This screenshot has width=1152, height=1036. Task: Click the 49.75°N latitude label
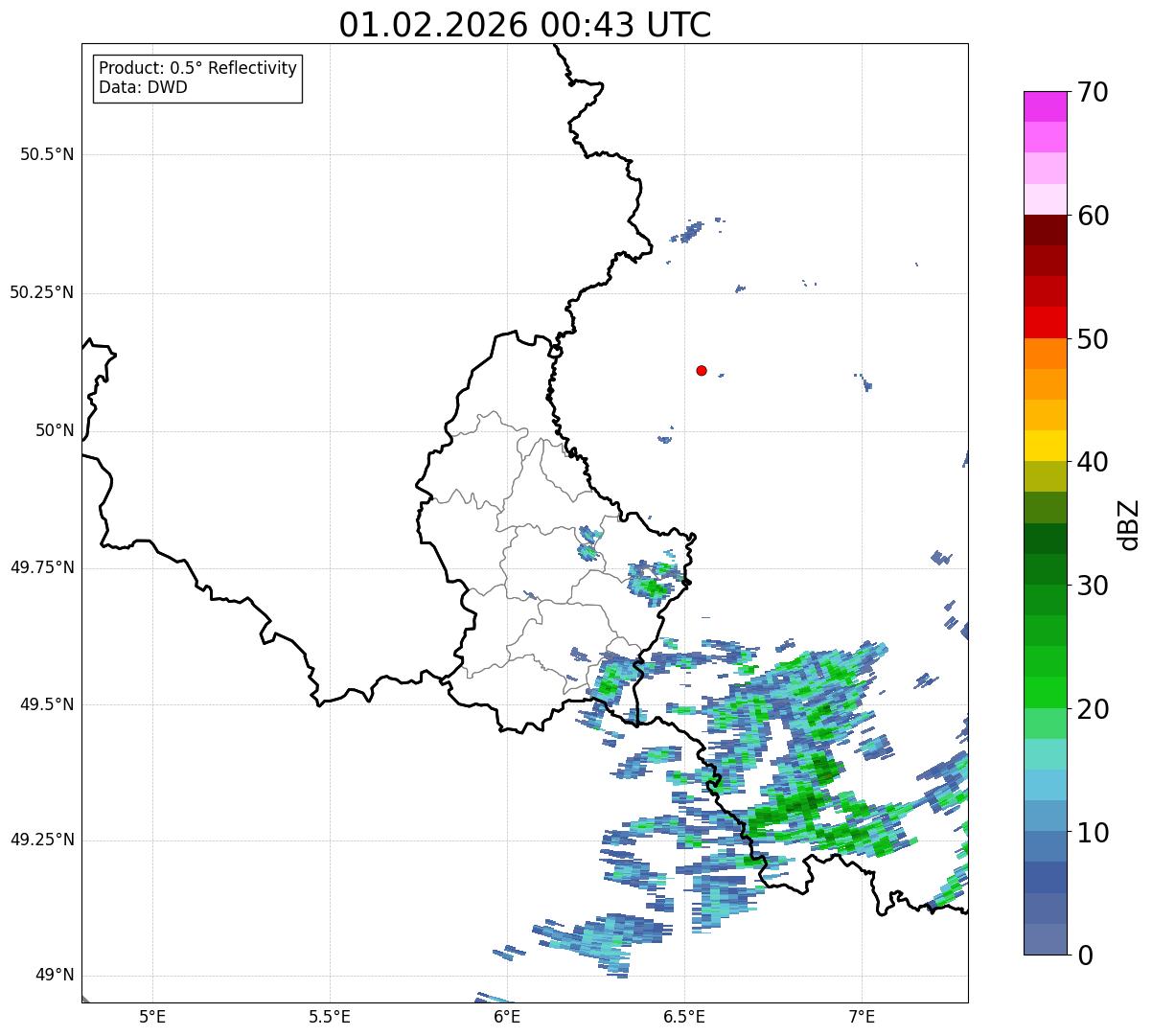[x=42, y=568]
